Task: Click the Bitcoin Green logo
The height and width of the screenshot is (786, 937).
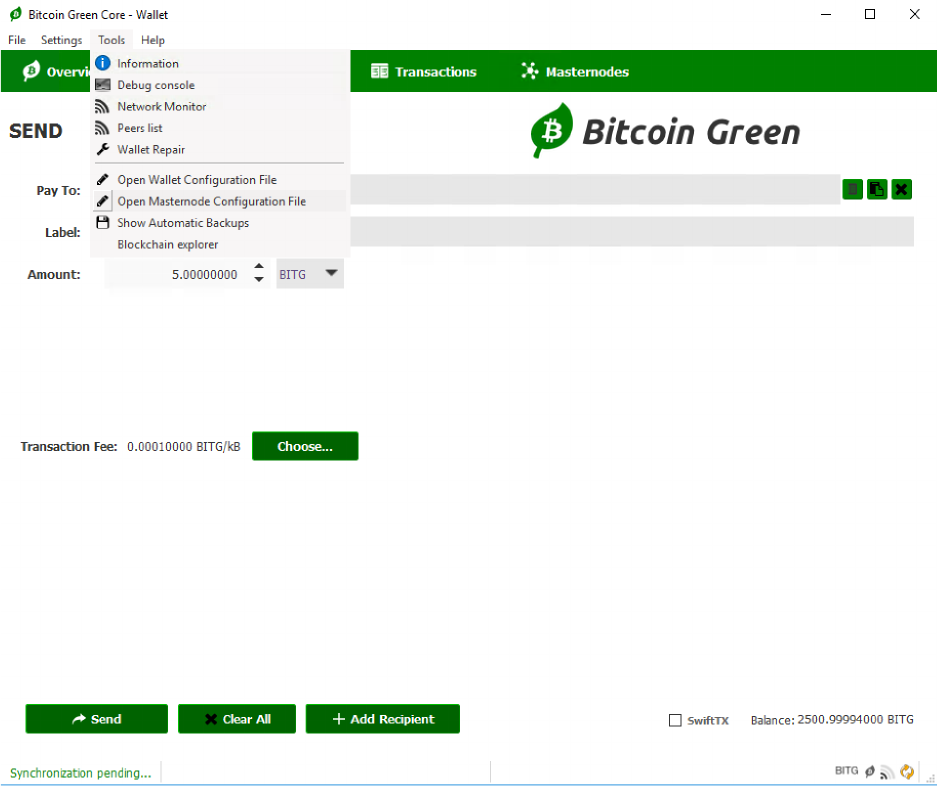Action: tap(665, 131)
